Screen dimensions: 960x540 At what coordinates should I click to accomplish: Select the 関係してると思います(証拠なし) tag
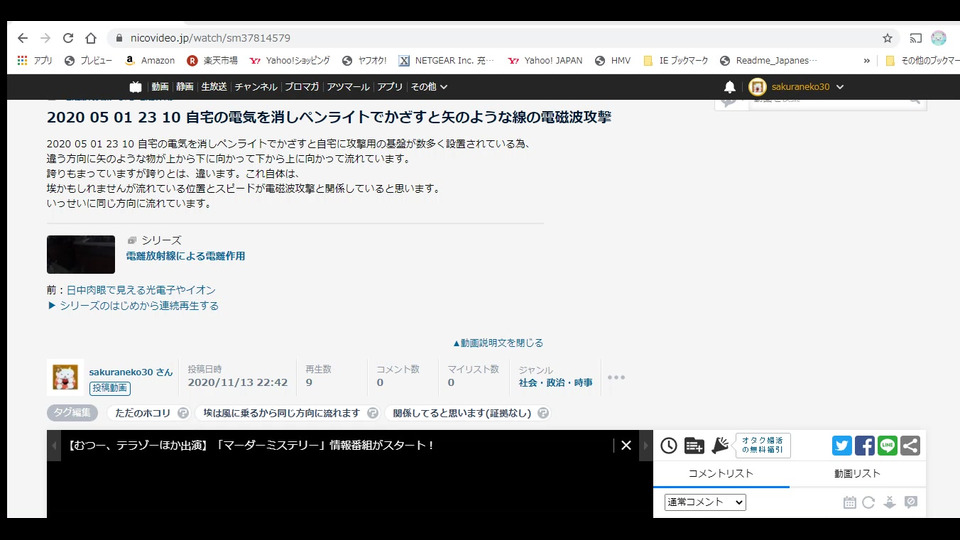pyautogui.click(x=462, y=413)
